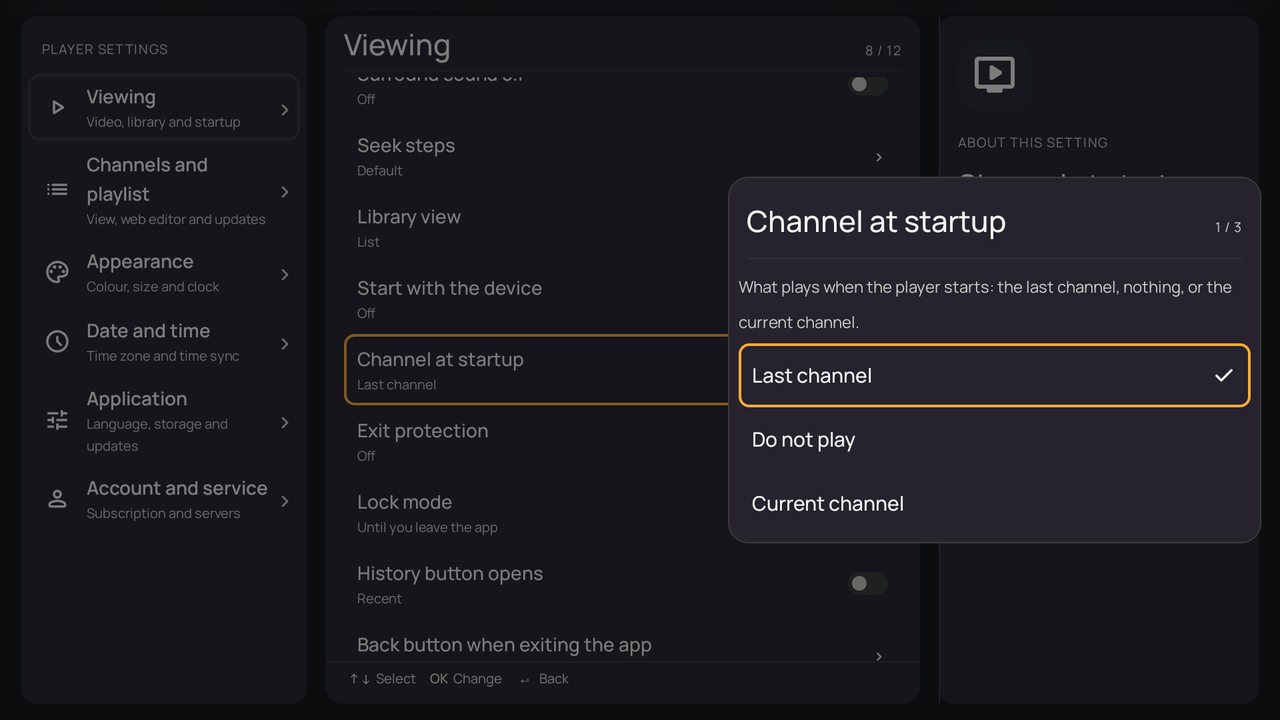Choose the Last channel option

tap(994, 376)
